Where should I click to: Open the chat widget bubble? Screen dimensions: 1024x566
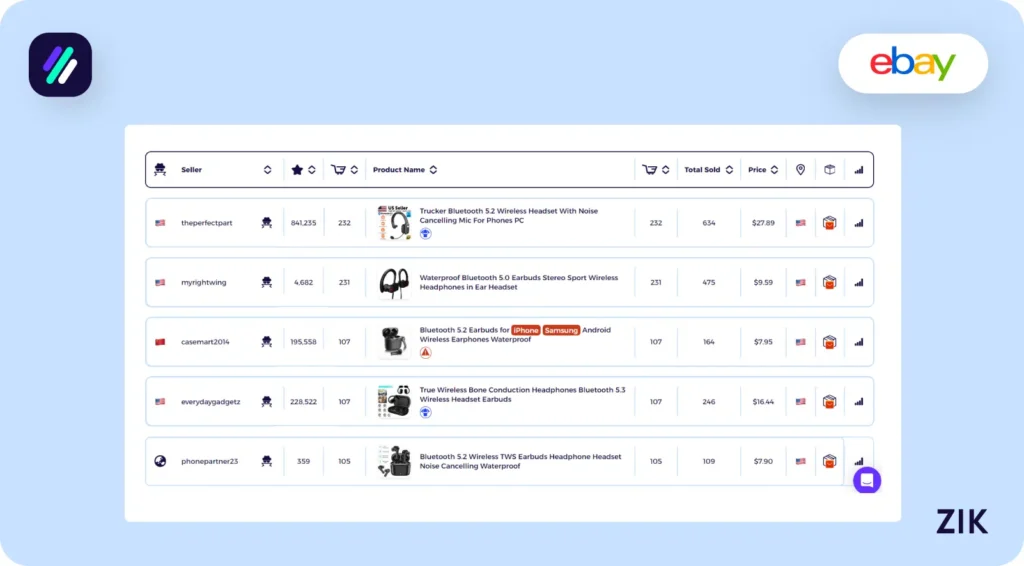pyautogui.click(x=866, y=480)
